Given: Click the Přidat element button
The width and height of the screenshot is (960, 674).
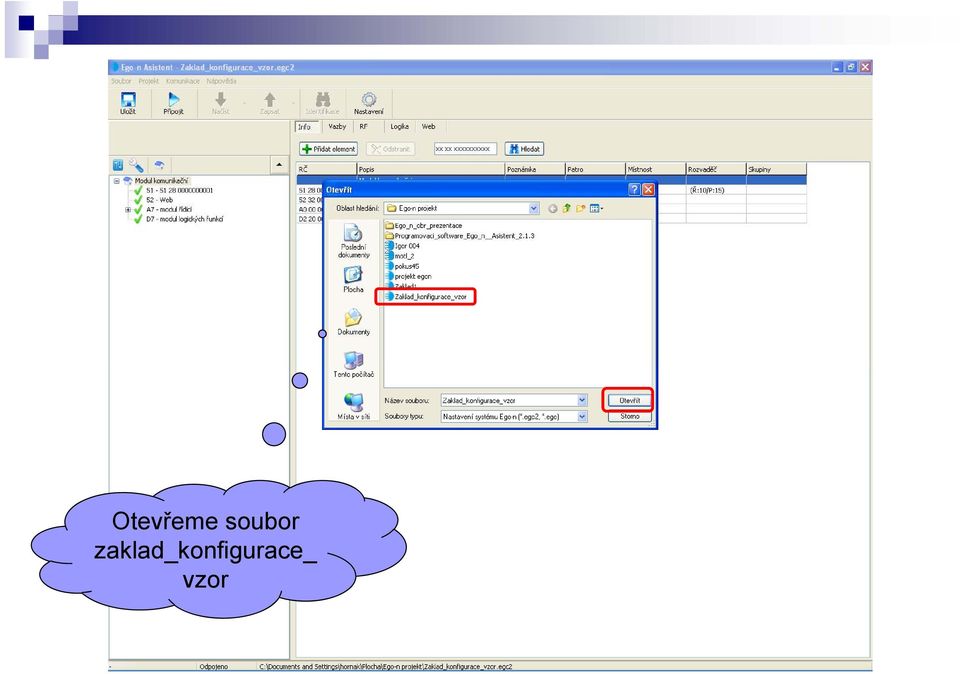Looking at the screenshot, I should click(328, 149).
